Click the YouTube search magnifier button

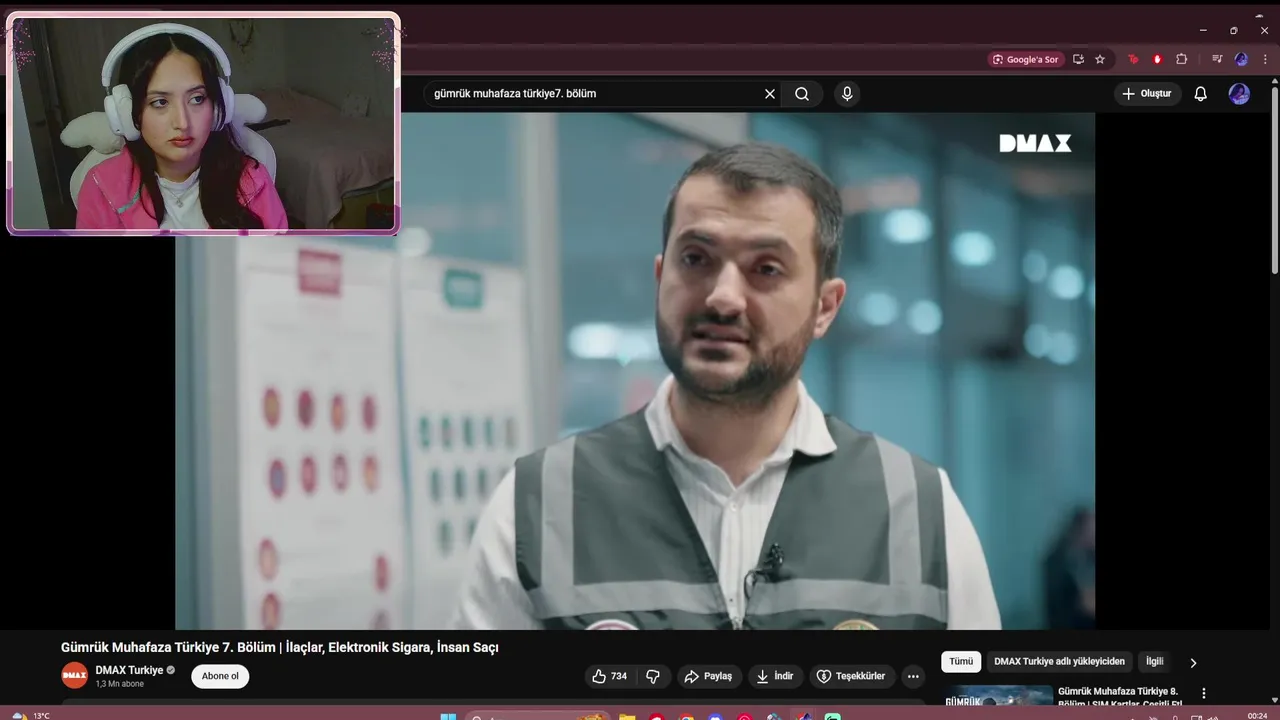tap(802, 94)
